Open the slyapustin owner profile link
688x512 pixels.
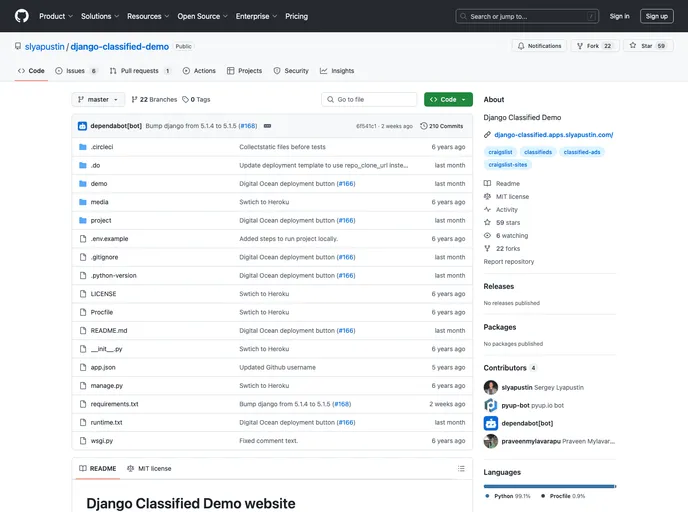[44, 47]
